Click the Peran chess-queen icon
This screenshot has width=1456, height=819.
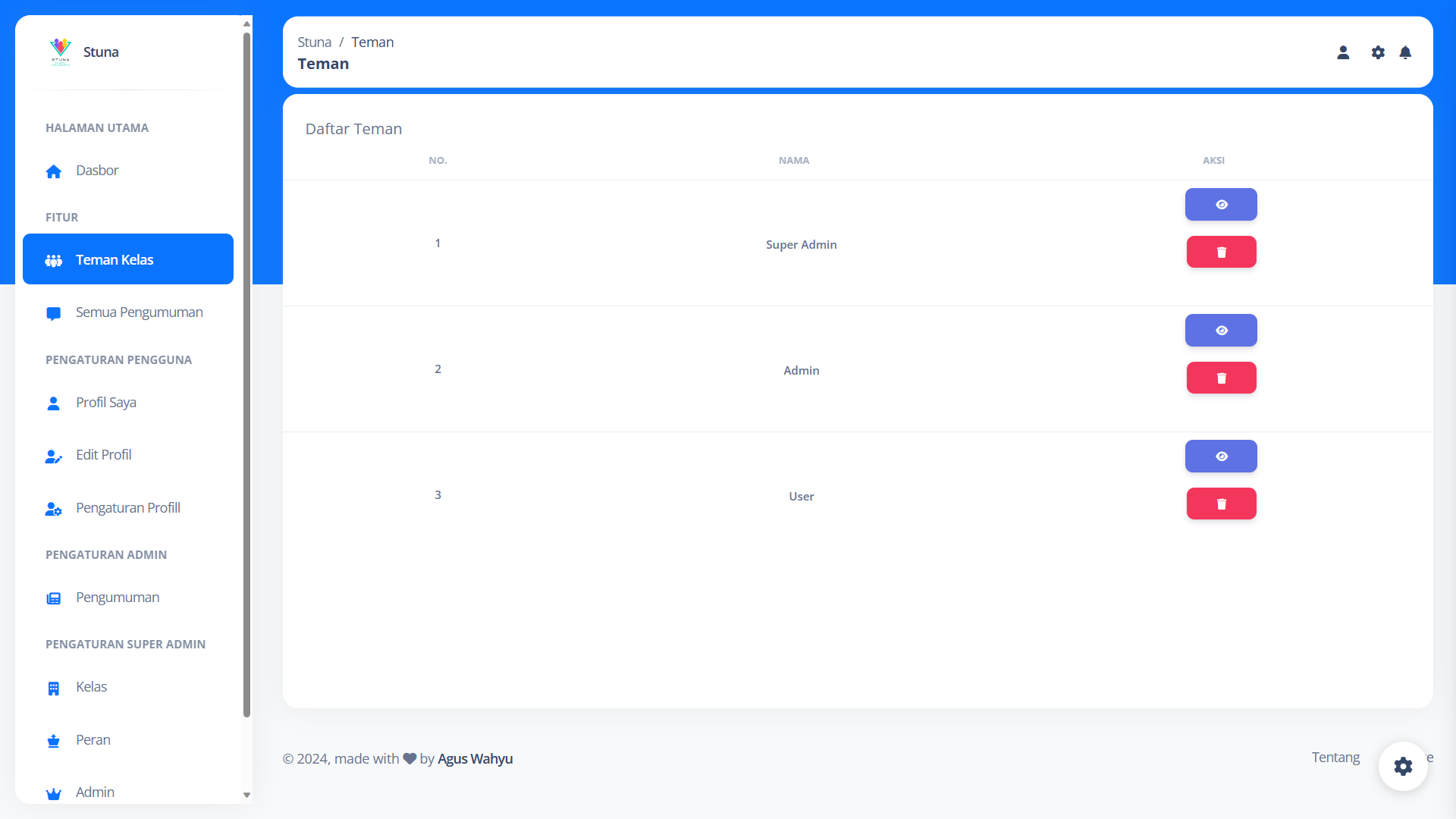pyautogui.click(x=54, y=741)
